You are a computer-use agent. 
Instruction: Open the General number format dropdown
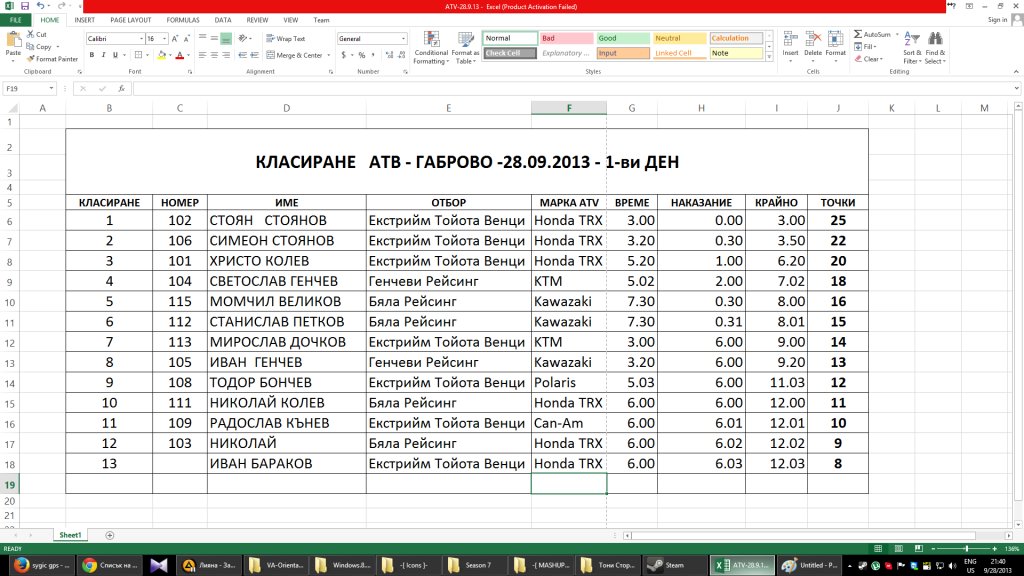[x=403, y=39]
